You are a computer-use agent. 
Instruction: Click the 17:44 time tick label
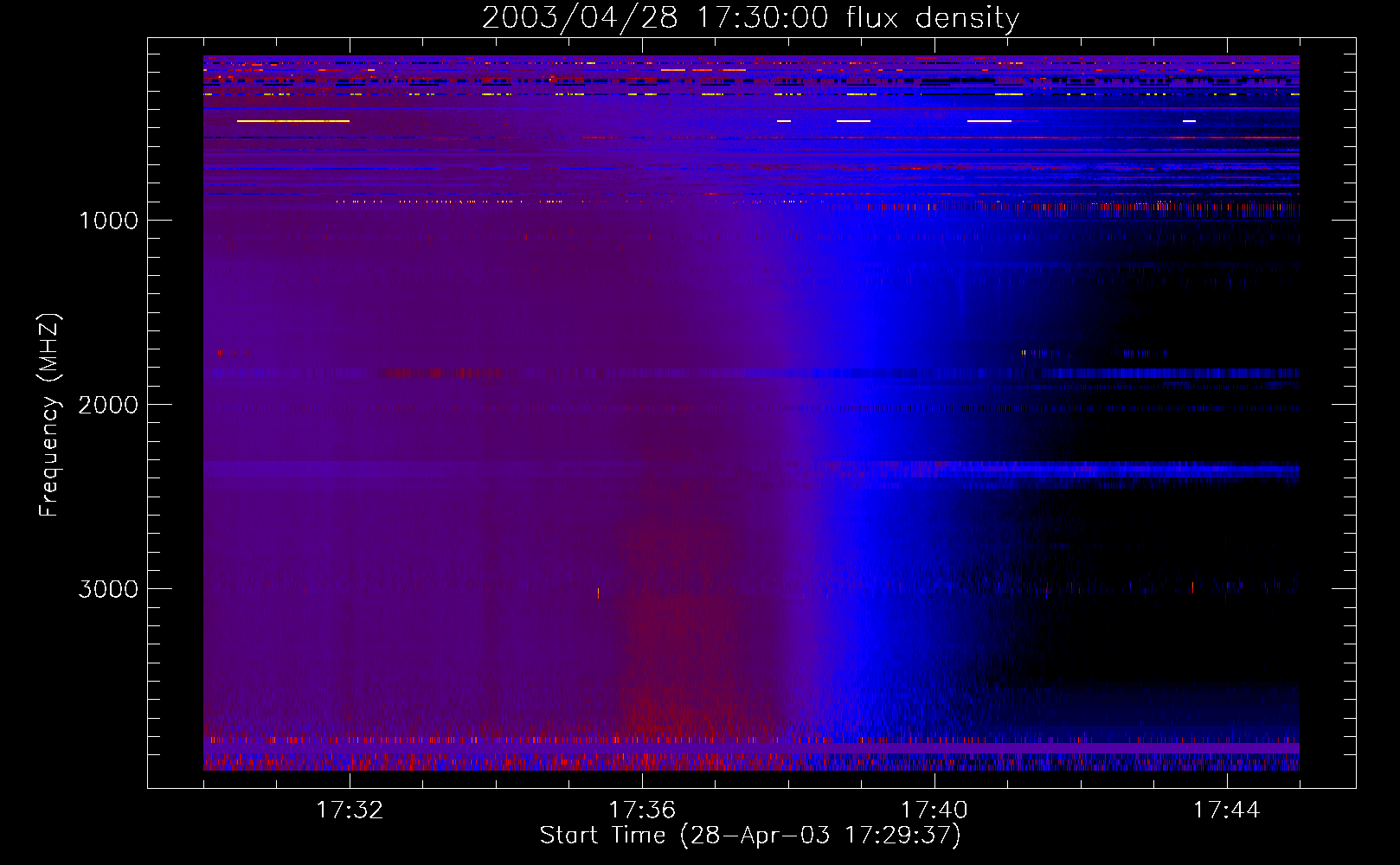[1226, 811]
